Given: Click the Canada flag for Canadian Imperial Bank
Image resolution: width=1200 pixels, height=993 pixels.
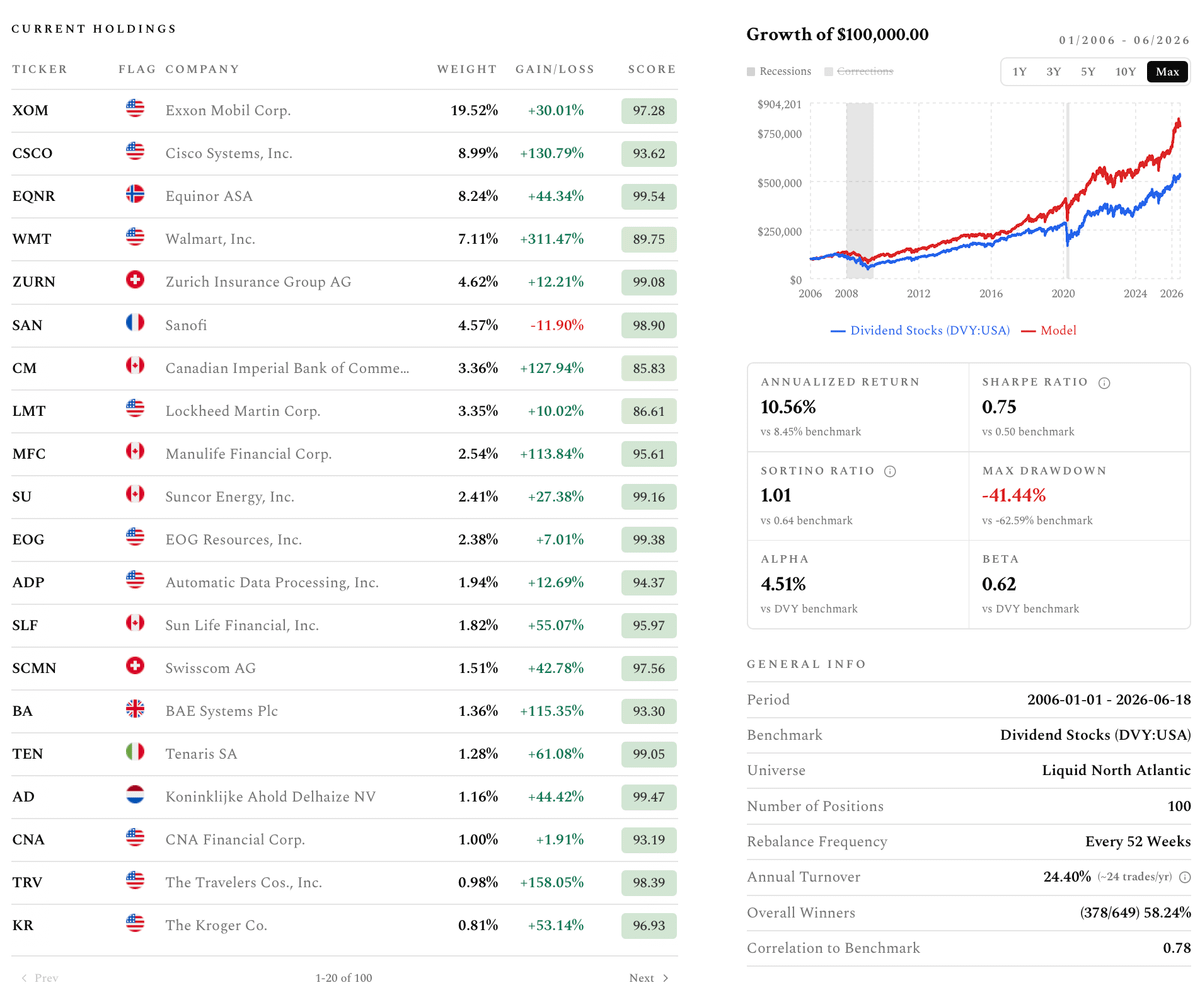Looking at the screenshot, I should point(135,367).
